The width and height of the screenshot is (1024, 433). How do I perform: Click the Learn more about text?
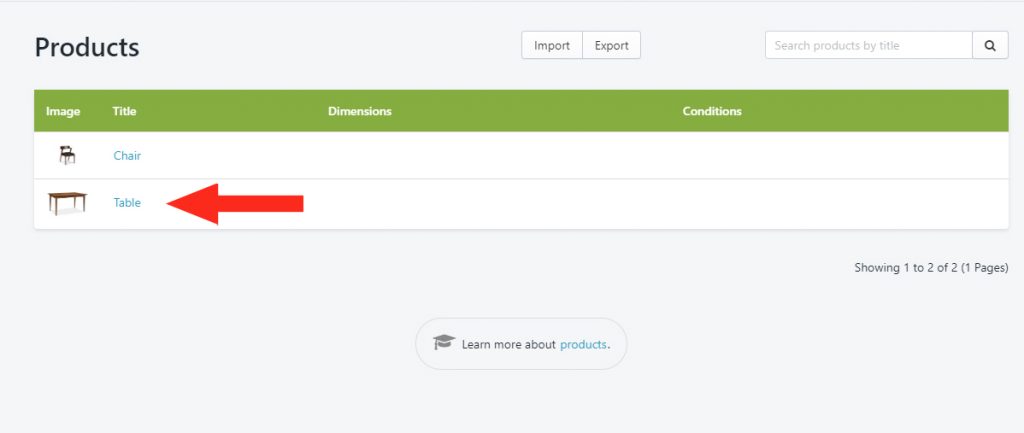click(x=509, y=344)
